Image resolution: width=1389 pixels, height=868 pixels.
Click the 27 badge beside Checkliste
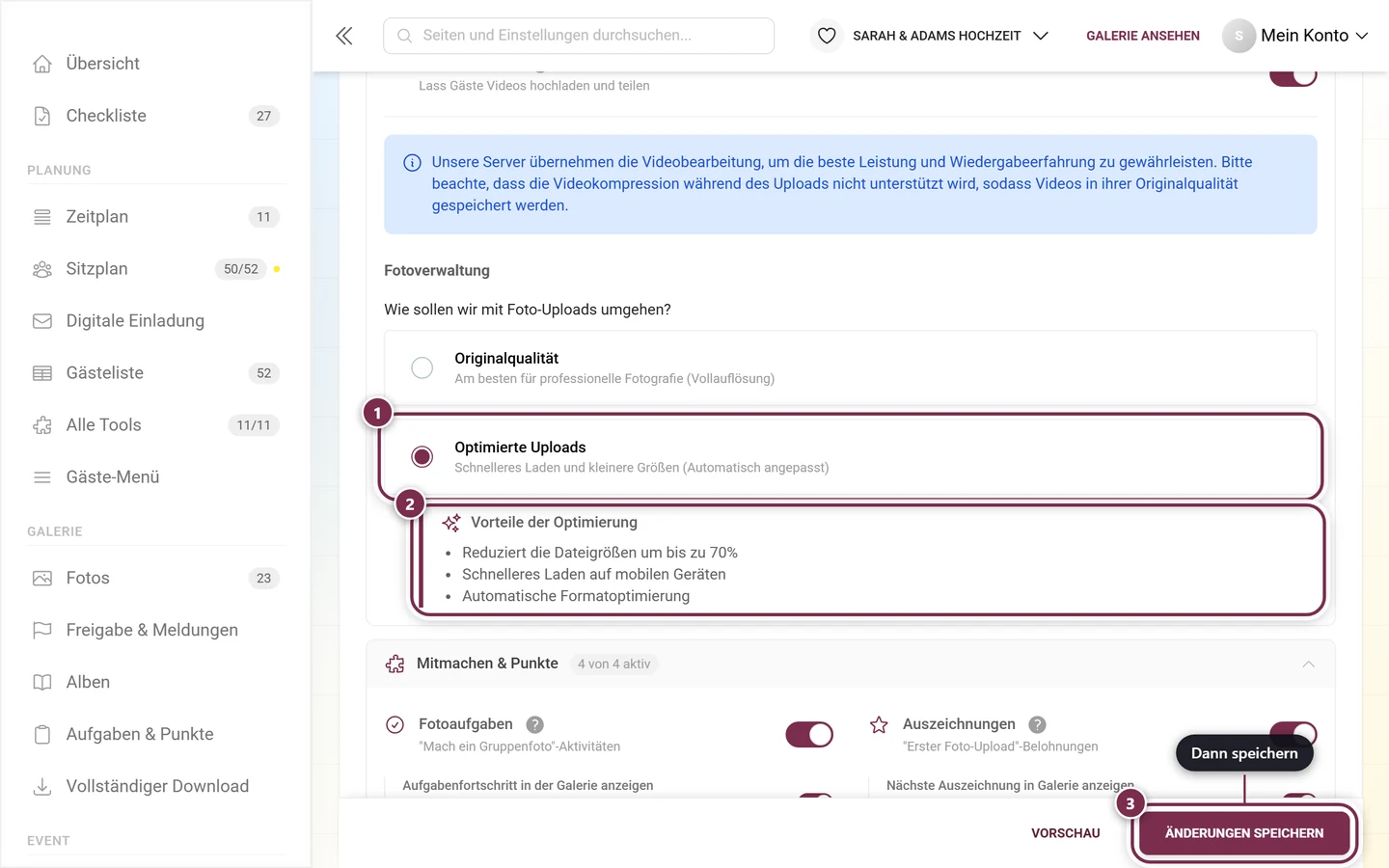[x=263, y=116]
